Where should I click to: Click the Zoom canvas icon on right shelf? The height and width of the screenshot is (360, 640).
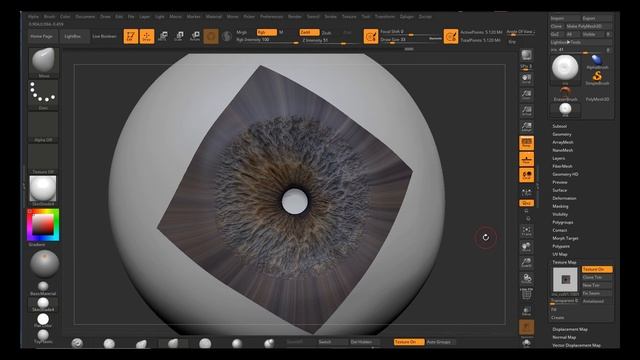[527, 95]
